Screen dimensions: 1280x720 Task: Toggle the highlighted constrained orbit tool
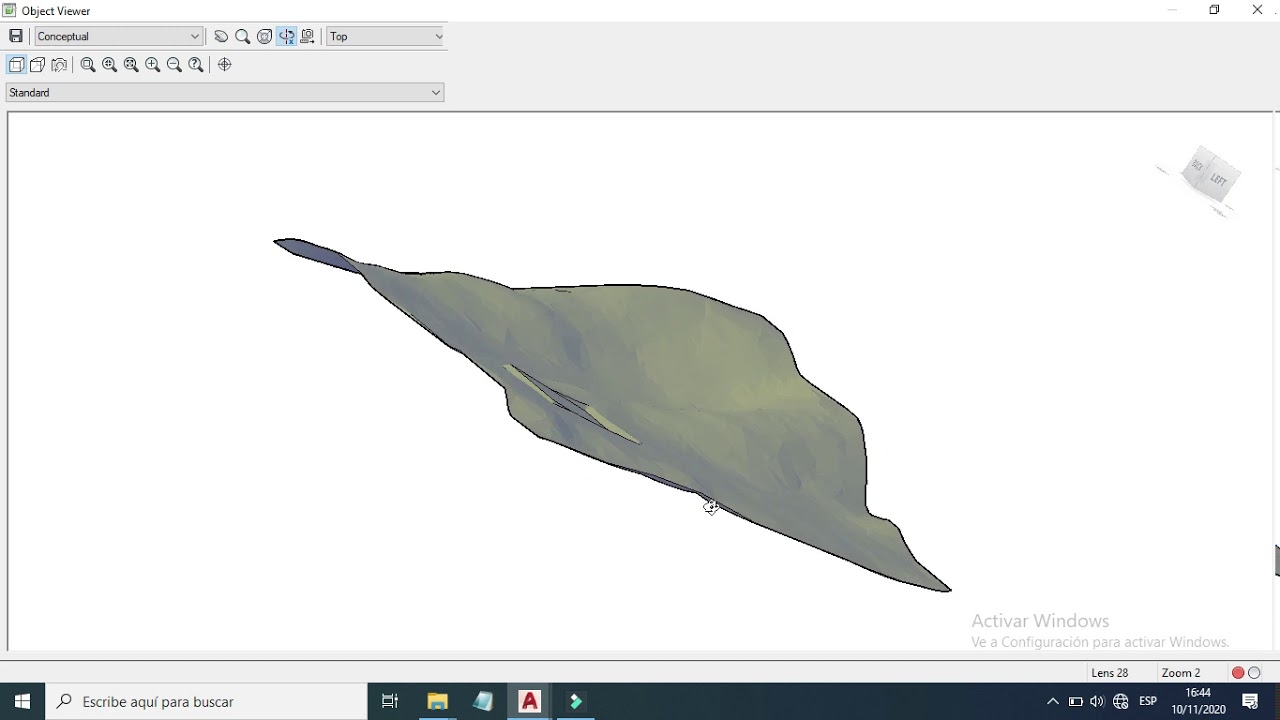287,36
